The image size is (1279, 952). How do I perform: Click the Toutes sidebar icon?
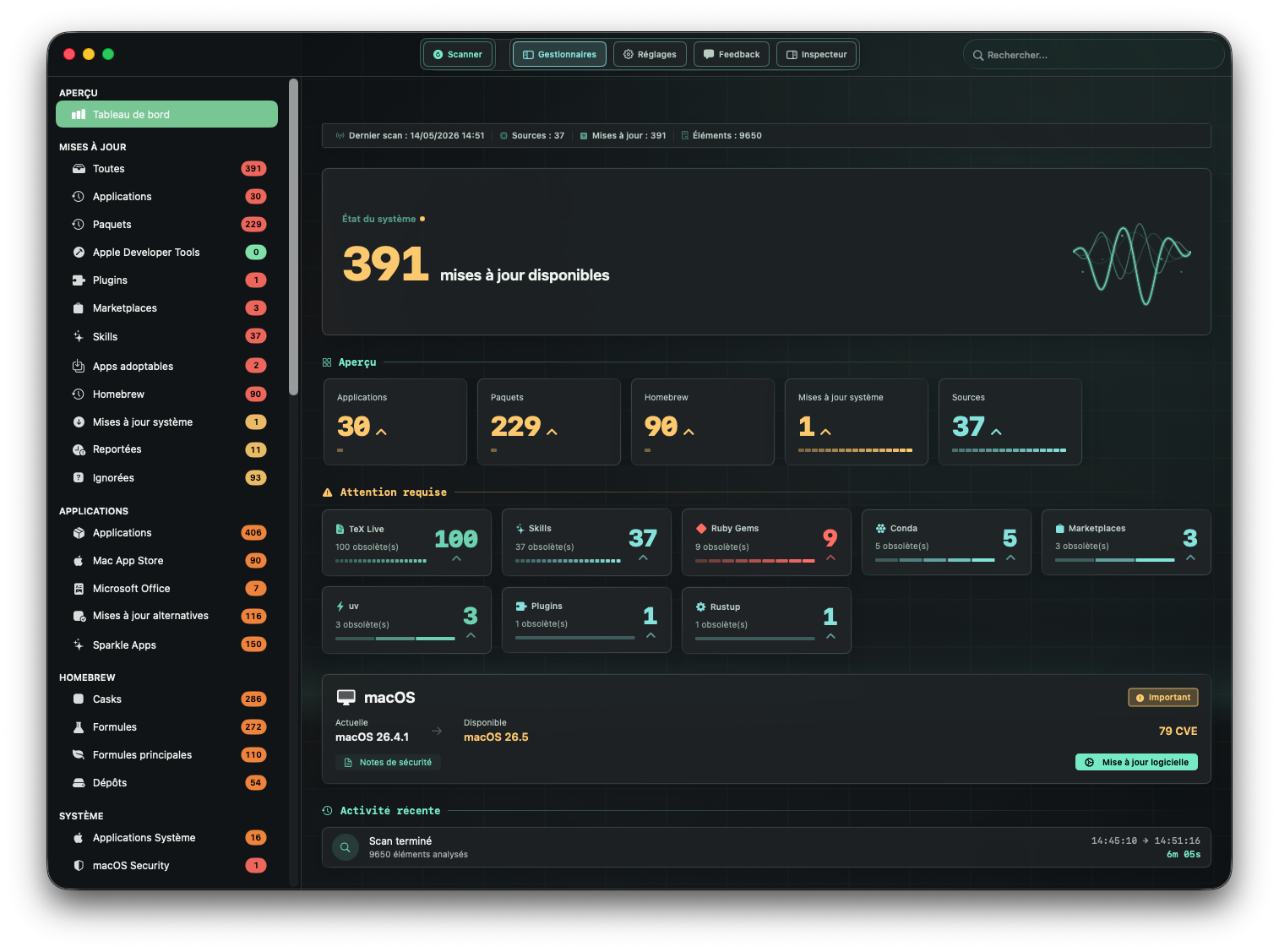79,169
